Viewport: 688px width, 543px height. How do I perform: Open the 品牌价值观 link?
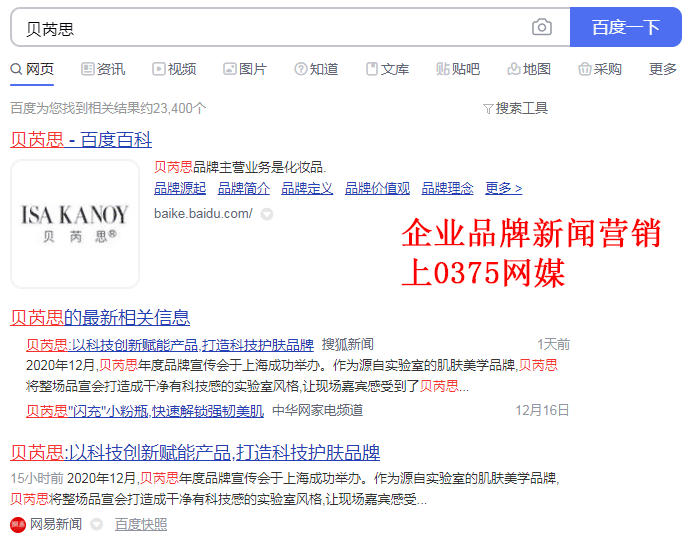(377, 189)
